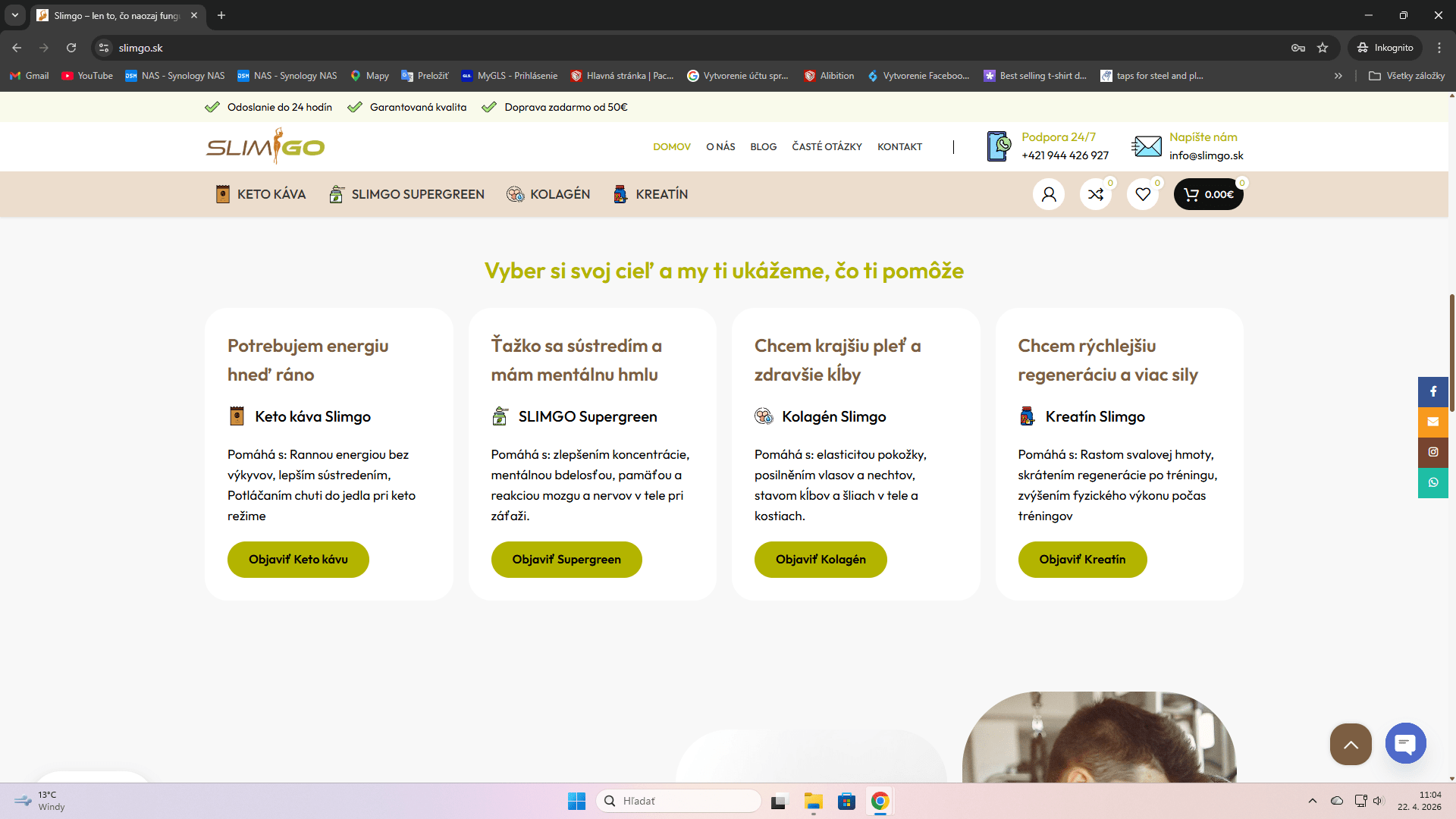Image resolution: width=1456 pixels, height=819 pixels.
Task: Go to ČASTÉ OTÁZKY menu item
Action: tap(827, 146)
